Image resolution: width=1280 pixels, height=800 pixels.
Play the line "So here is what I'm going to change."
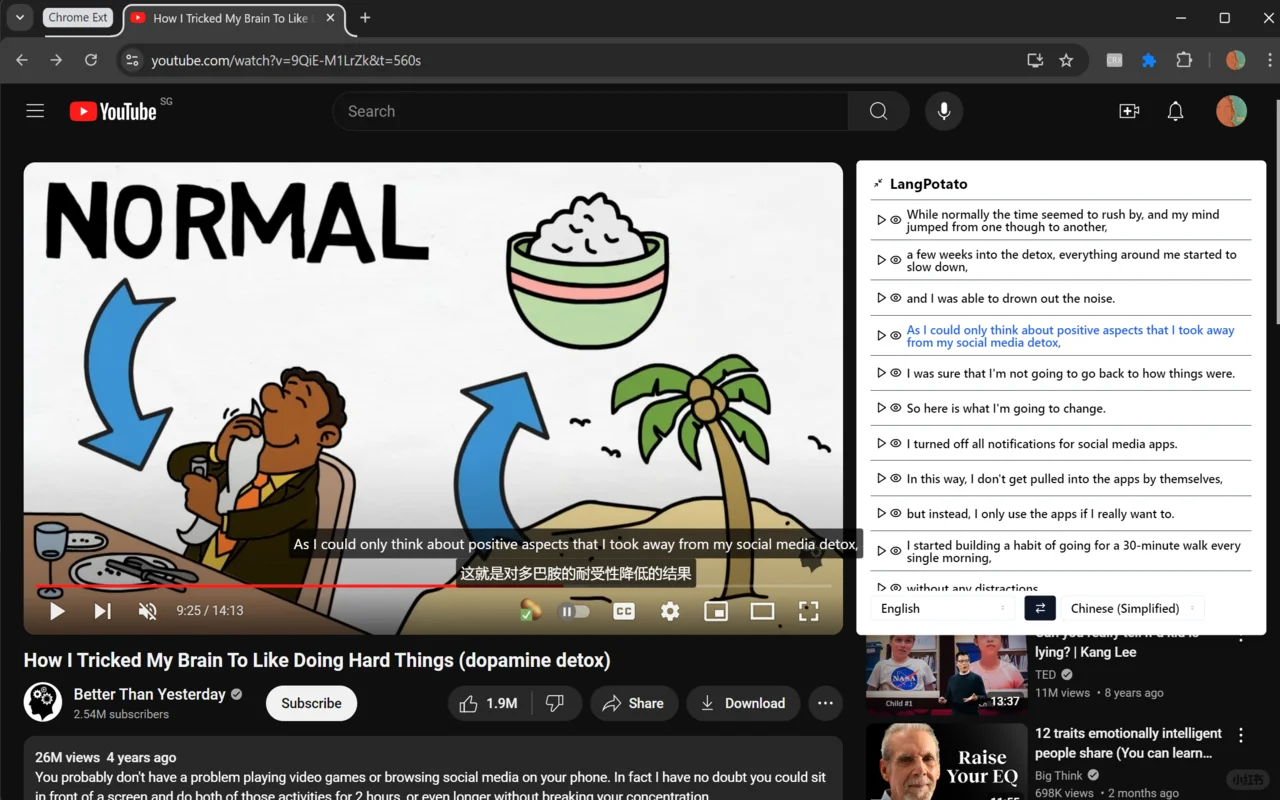tap(881, 408)
